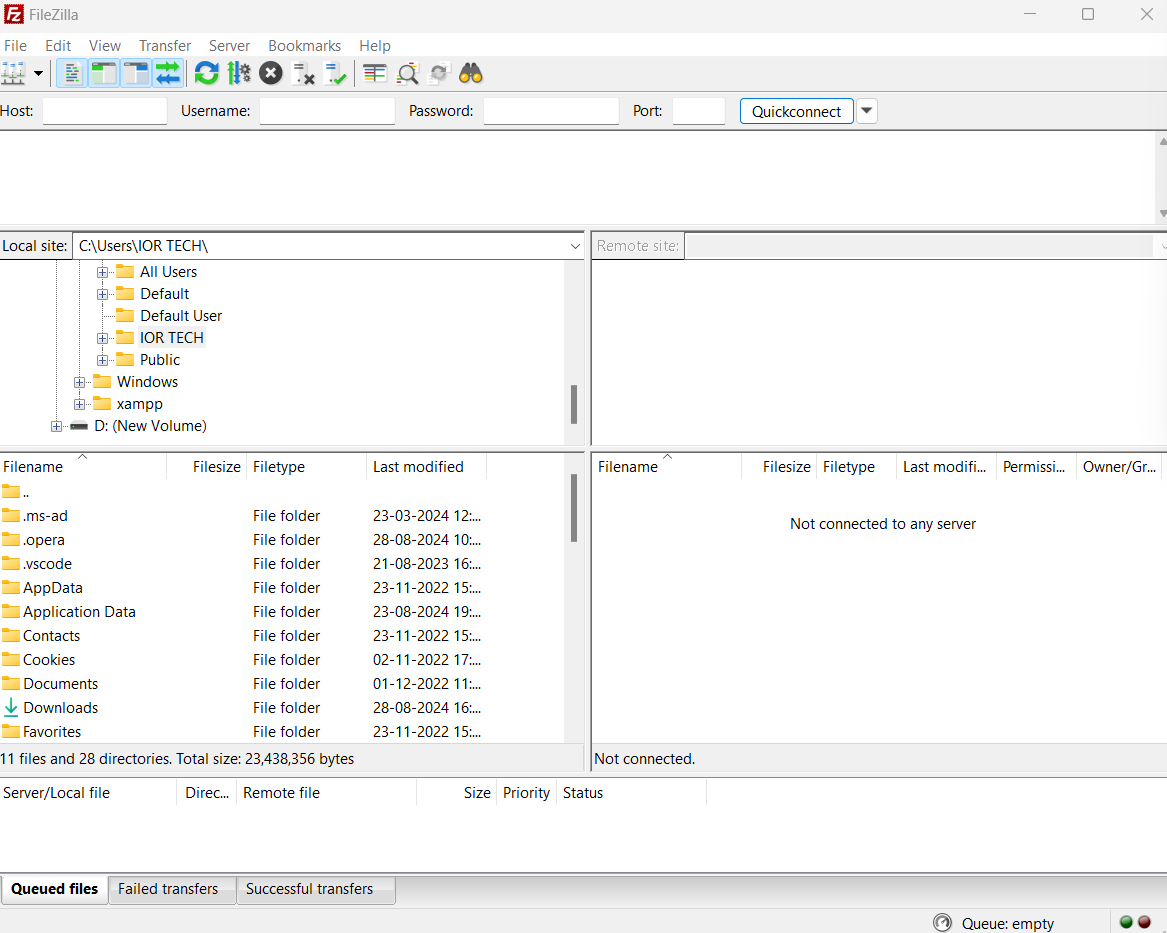Viewport: 1167px width, 933px height.
Task: Disconnect from the current server
Action: [x=303, y=74]
